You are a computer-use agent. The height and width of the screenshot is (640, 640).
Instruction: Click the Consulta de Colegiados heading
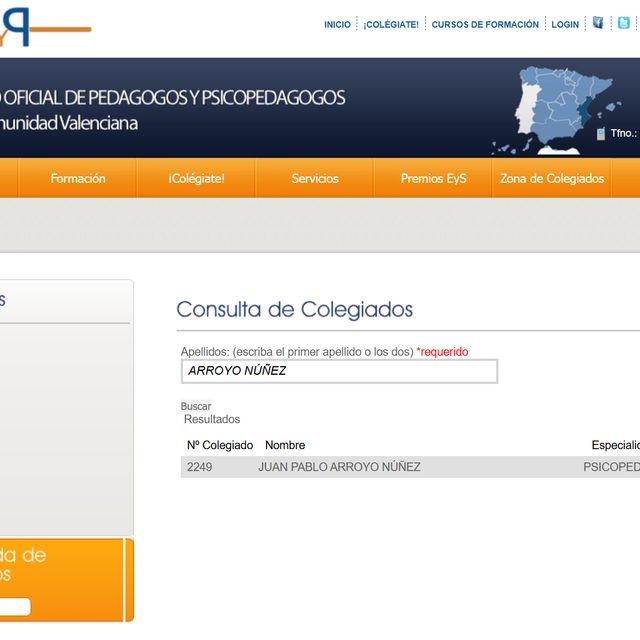(x=294, y=309)
